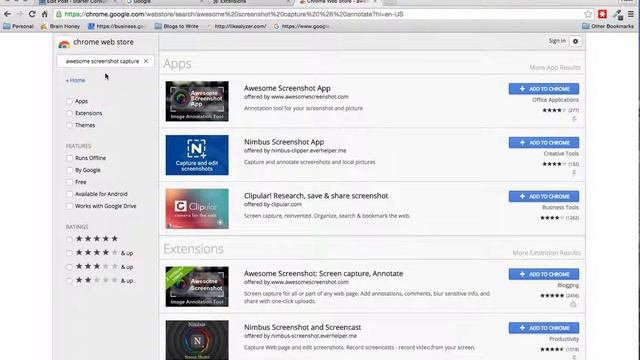The height and width of the screenshot is (360, 640).
Task: Open More Extension Results
Action: tap(546, 253)
